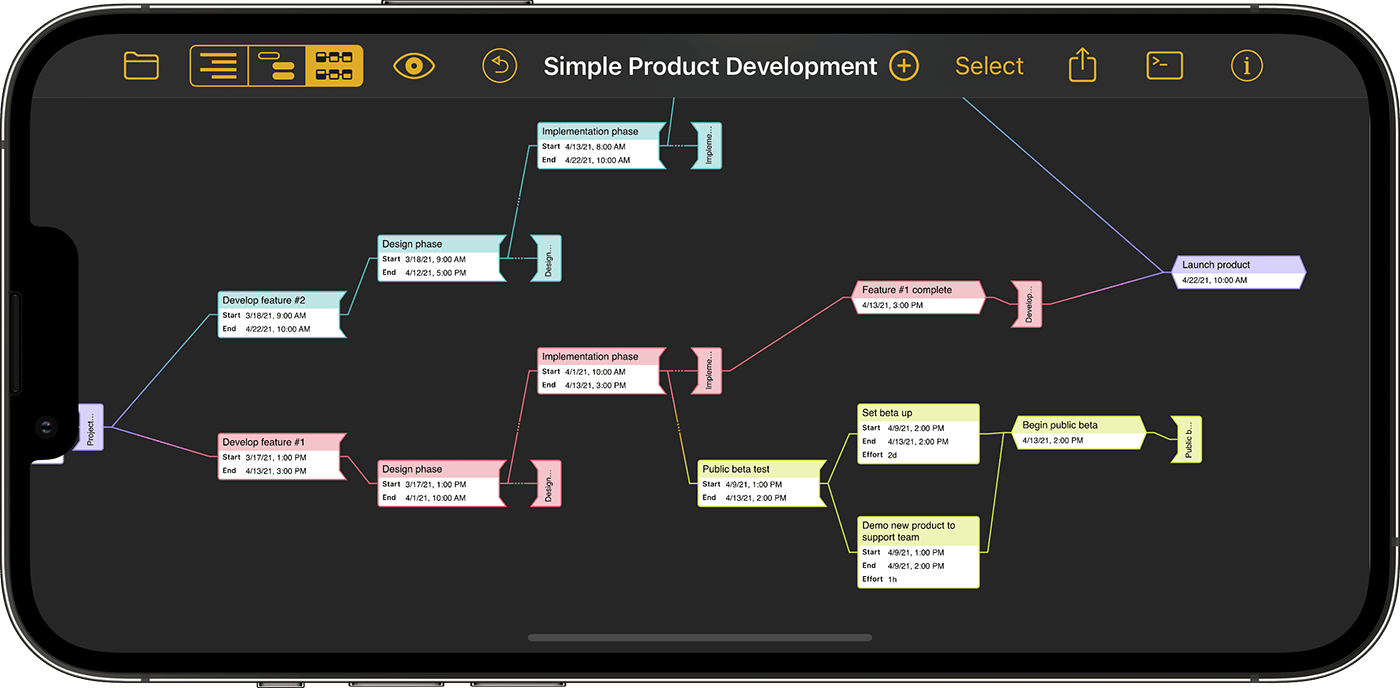Select the Feature #1 complete milestone
This screenshot has height=688, width=1400.
coord(919,297)
